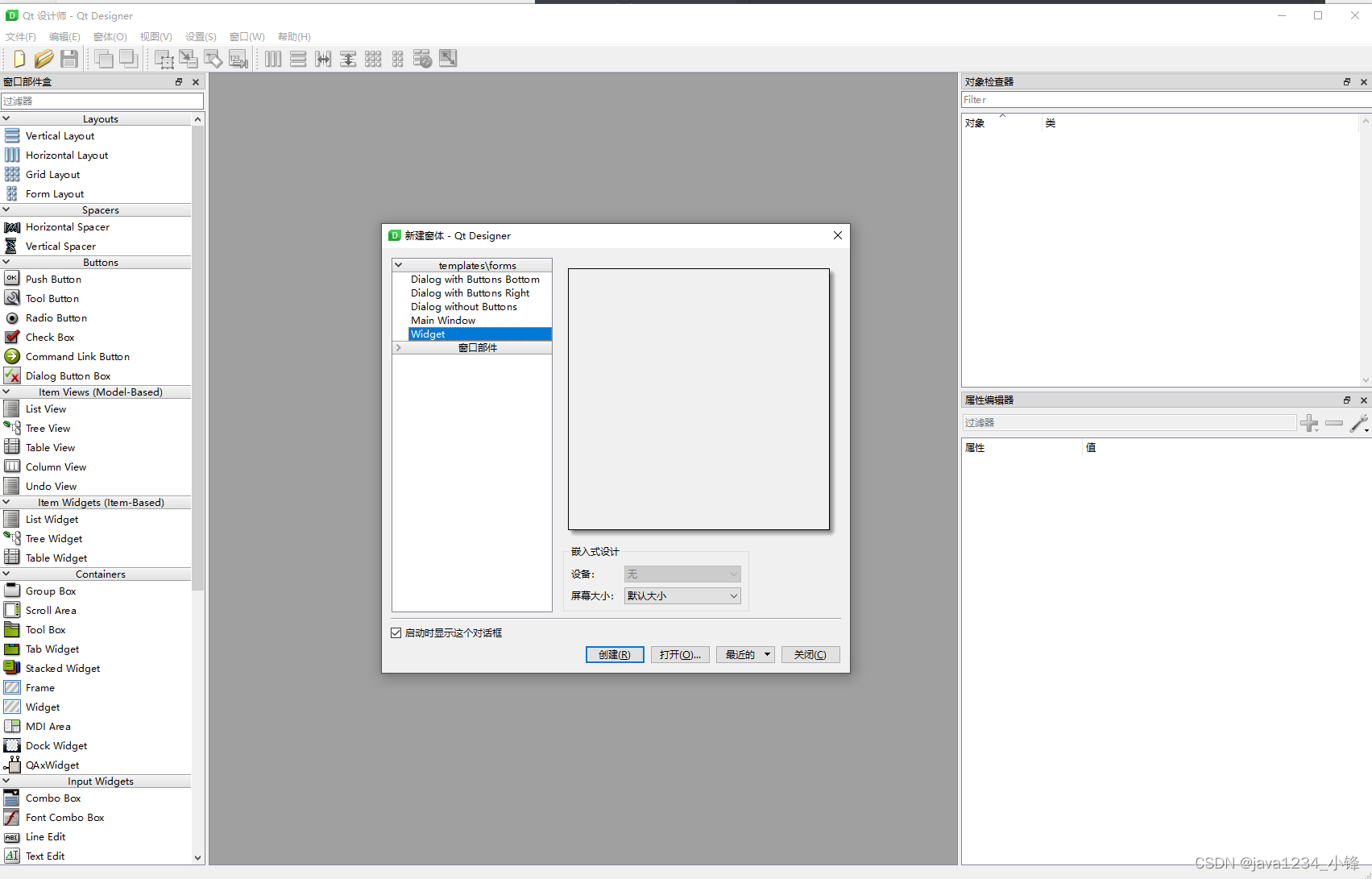Uncheck 启动时显示这个对话框 in the dialog

click(396, 632)
